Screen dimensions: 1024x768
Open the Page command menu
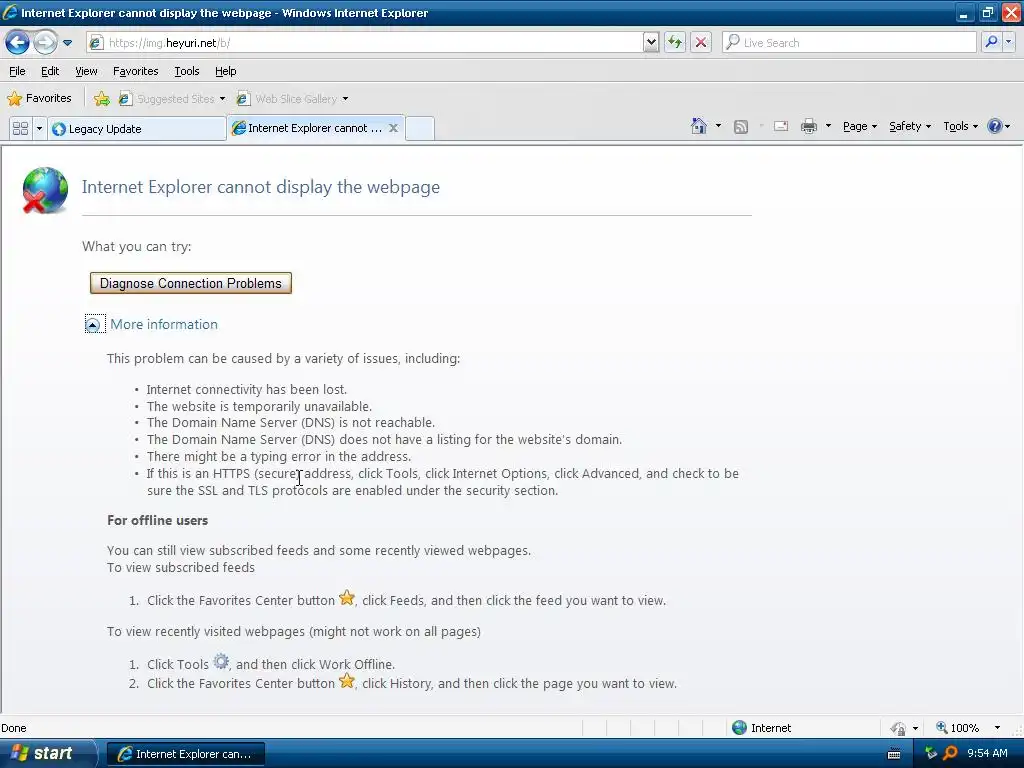859,127
